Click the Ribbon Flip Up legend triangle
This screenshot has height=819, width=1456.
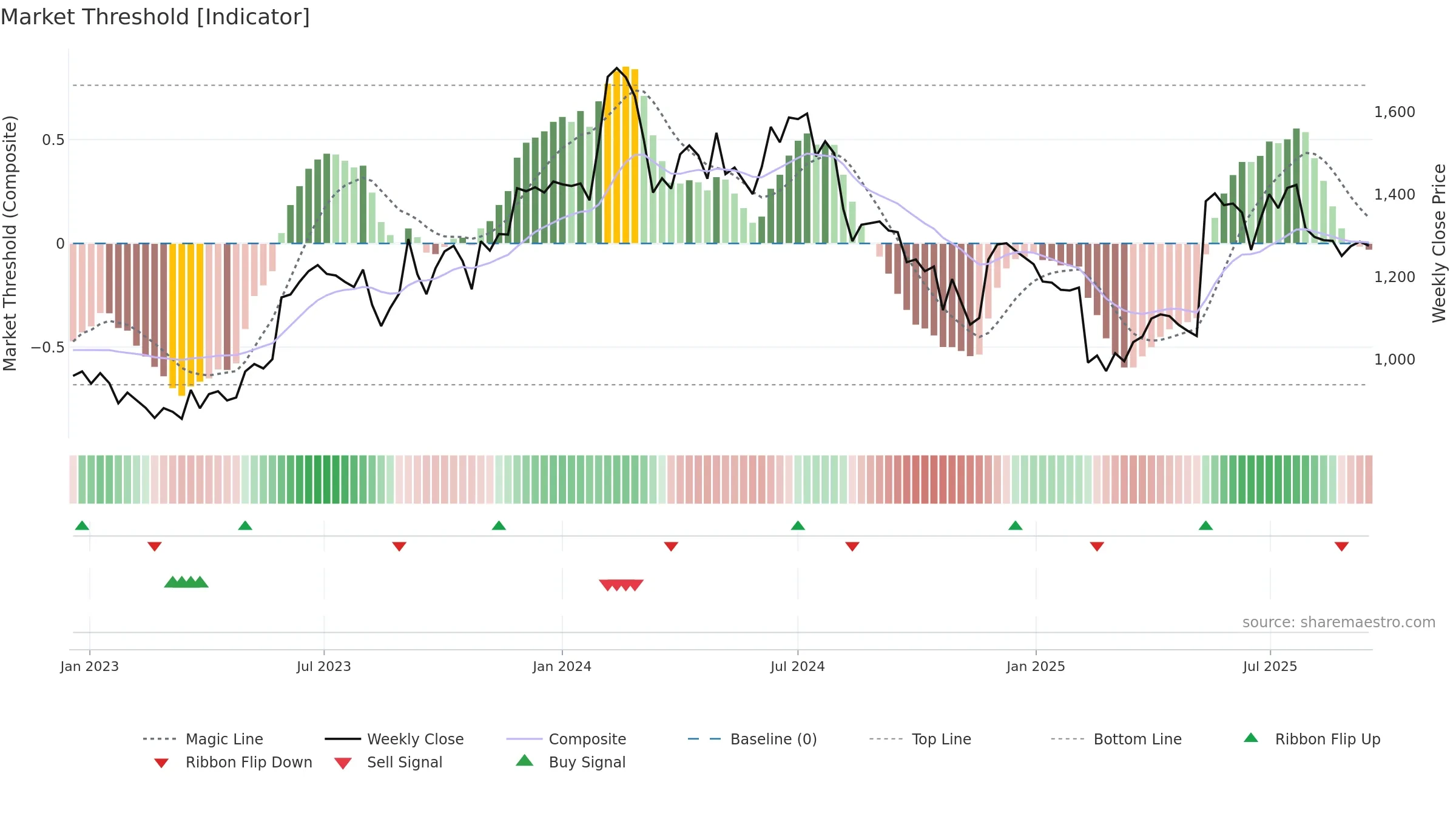click(x=1251, y=738)
